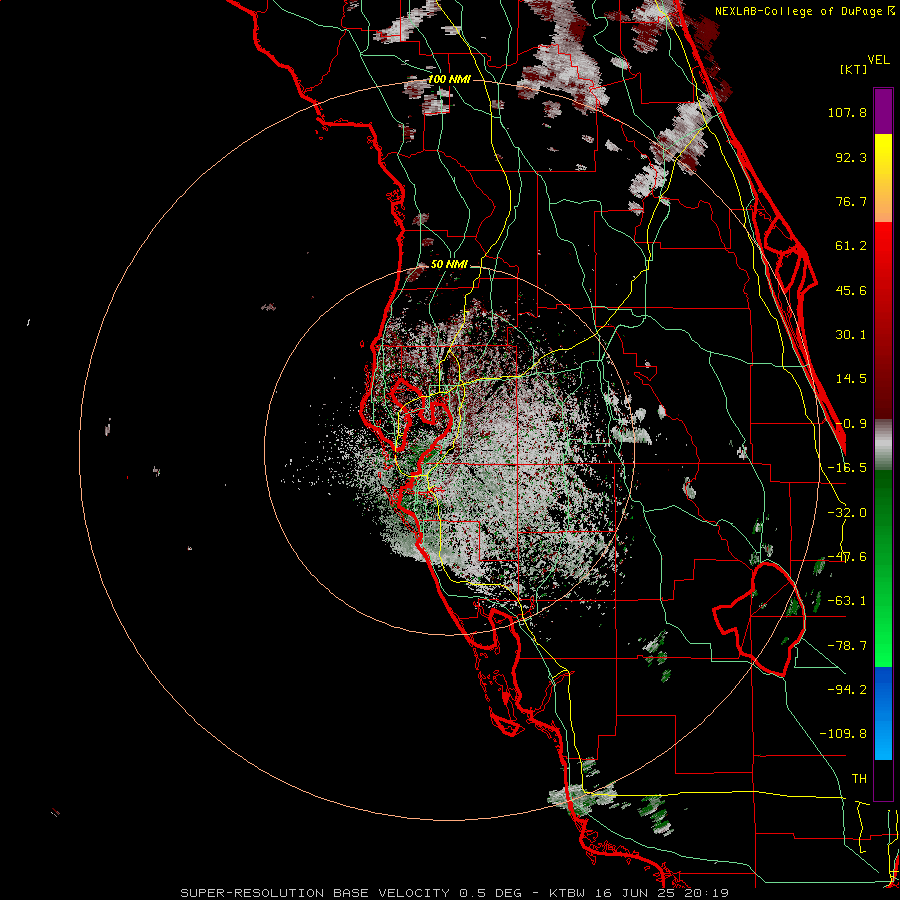Click the 14.5 velocity scale value
This screenshot has height=900, width=900.
pyautogui.click(x=851, y=379)
